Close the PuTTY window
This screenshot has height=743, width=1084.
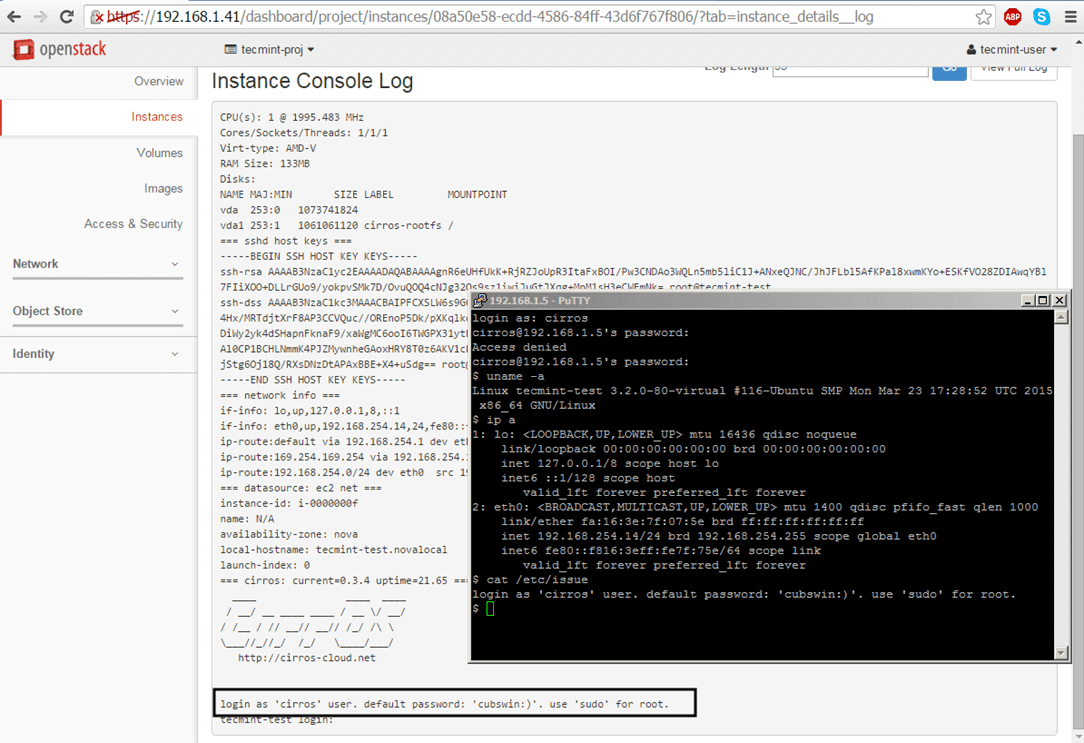pyautogui.click(x=1059, y=300)
